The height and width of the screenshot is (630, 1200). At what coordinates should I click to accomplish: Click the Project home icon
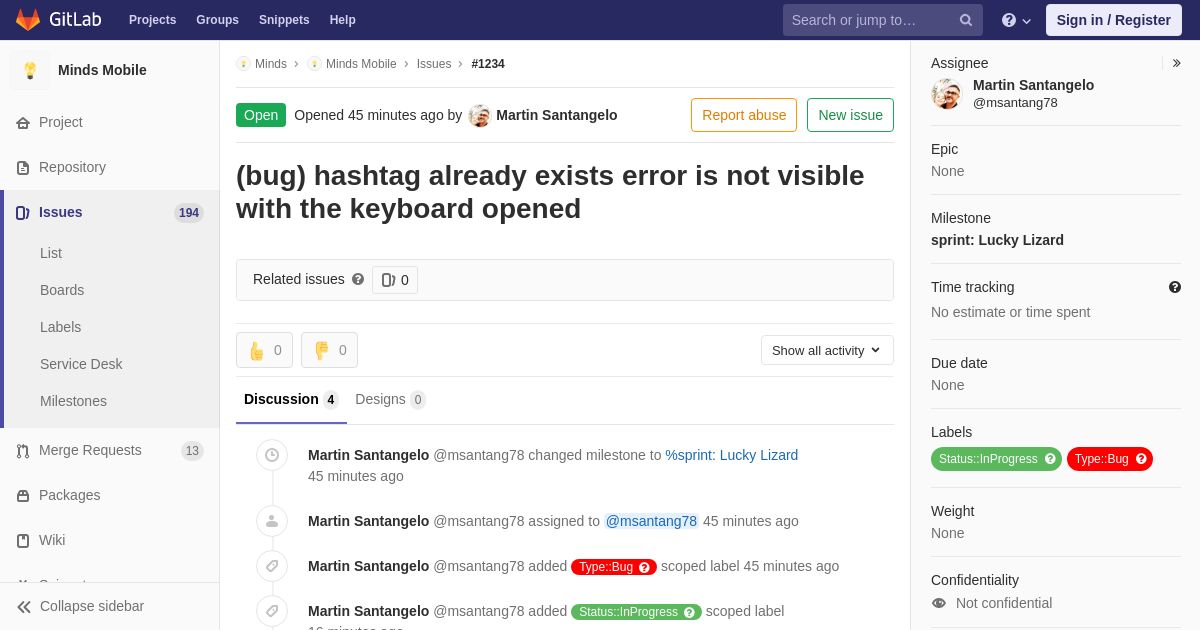tap(23, 123)
